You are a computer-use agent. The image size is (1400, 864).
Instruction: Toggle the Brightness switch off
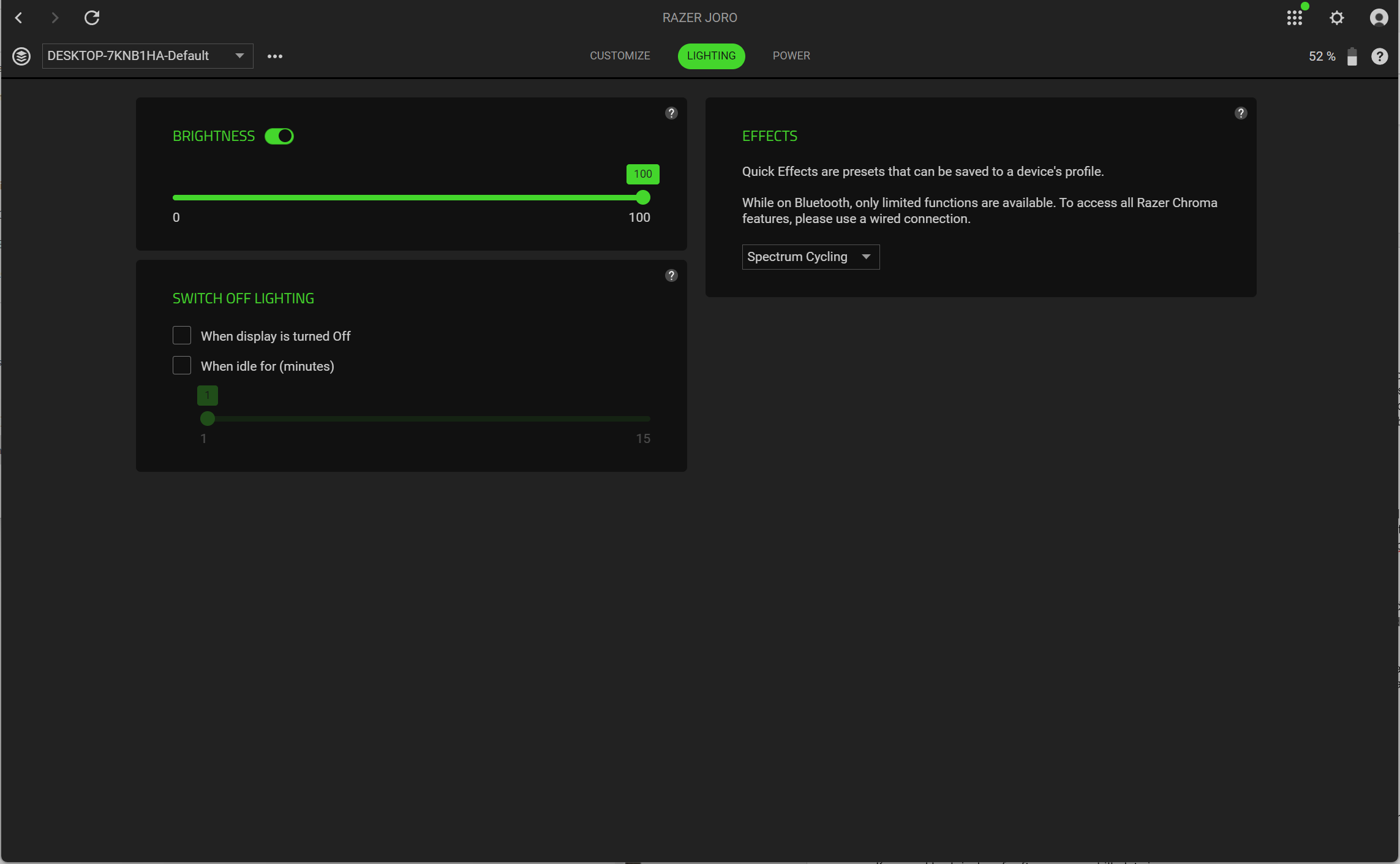(279, 136)
